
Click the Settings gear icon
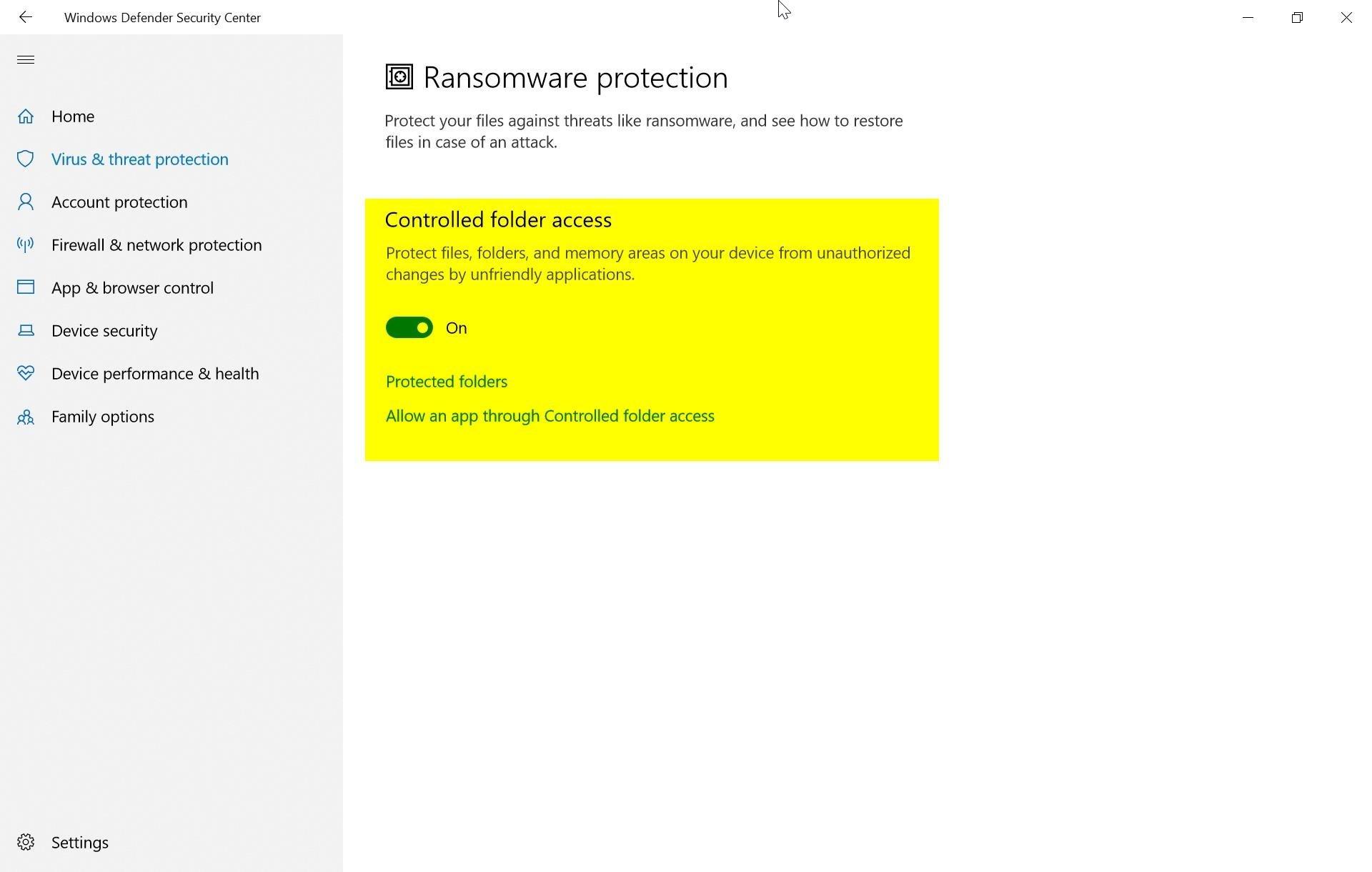tap(26, 842)
